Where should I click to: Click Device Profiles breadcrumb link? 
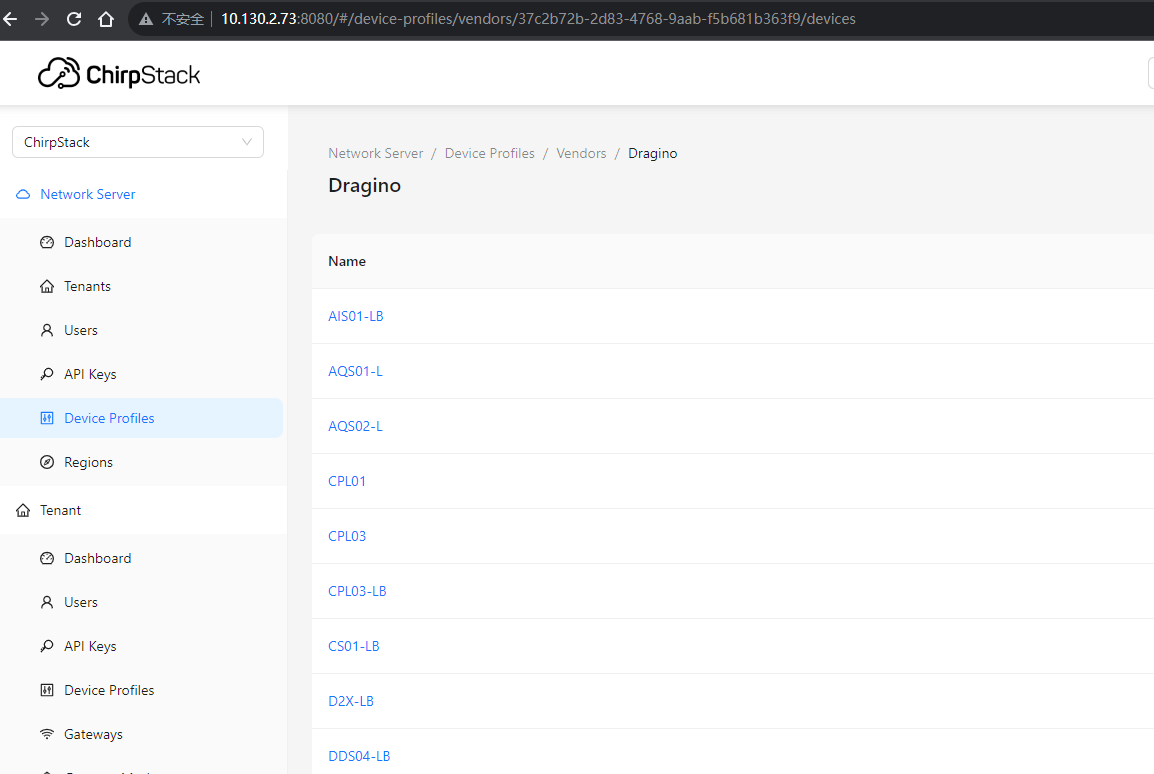[x=489, y=153]
